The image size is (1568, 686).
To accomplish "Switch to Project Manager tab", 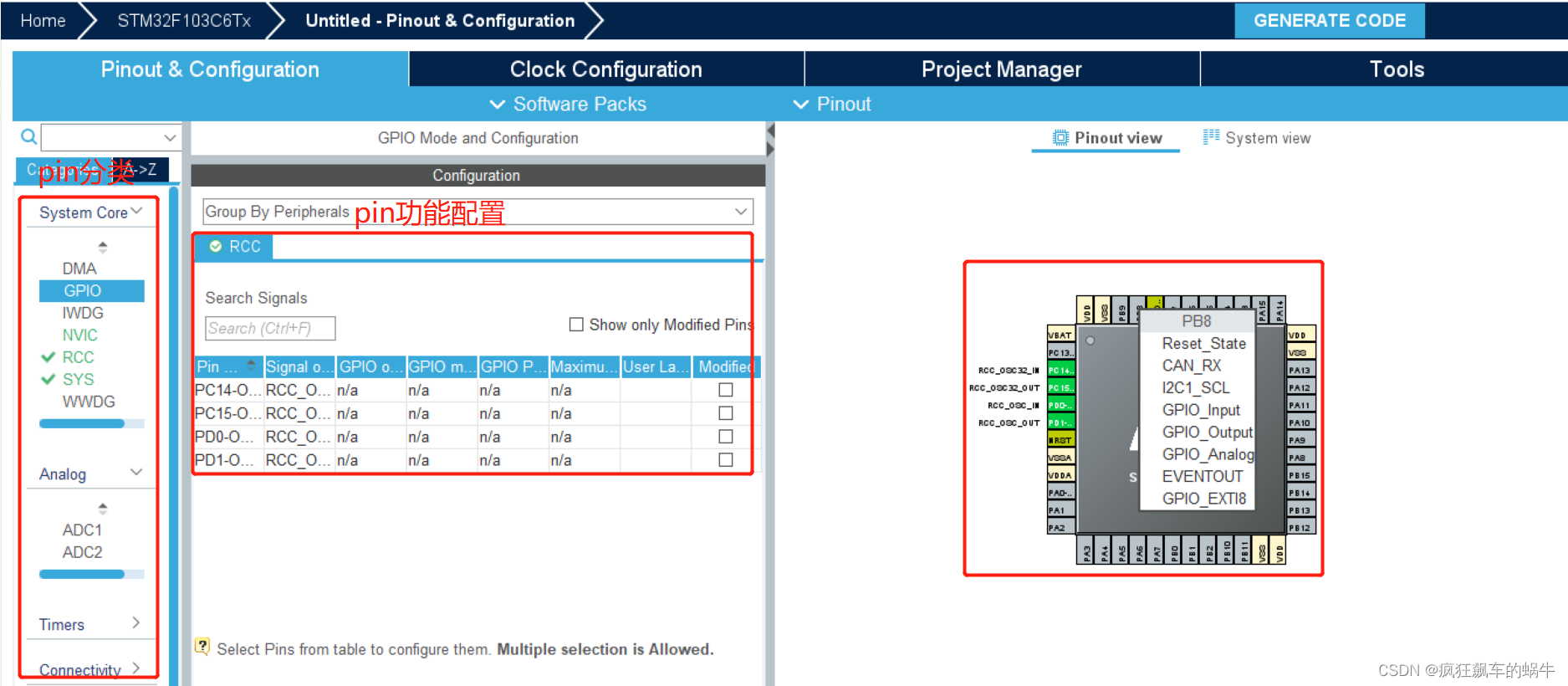I will click(x=1002, y=69).
